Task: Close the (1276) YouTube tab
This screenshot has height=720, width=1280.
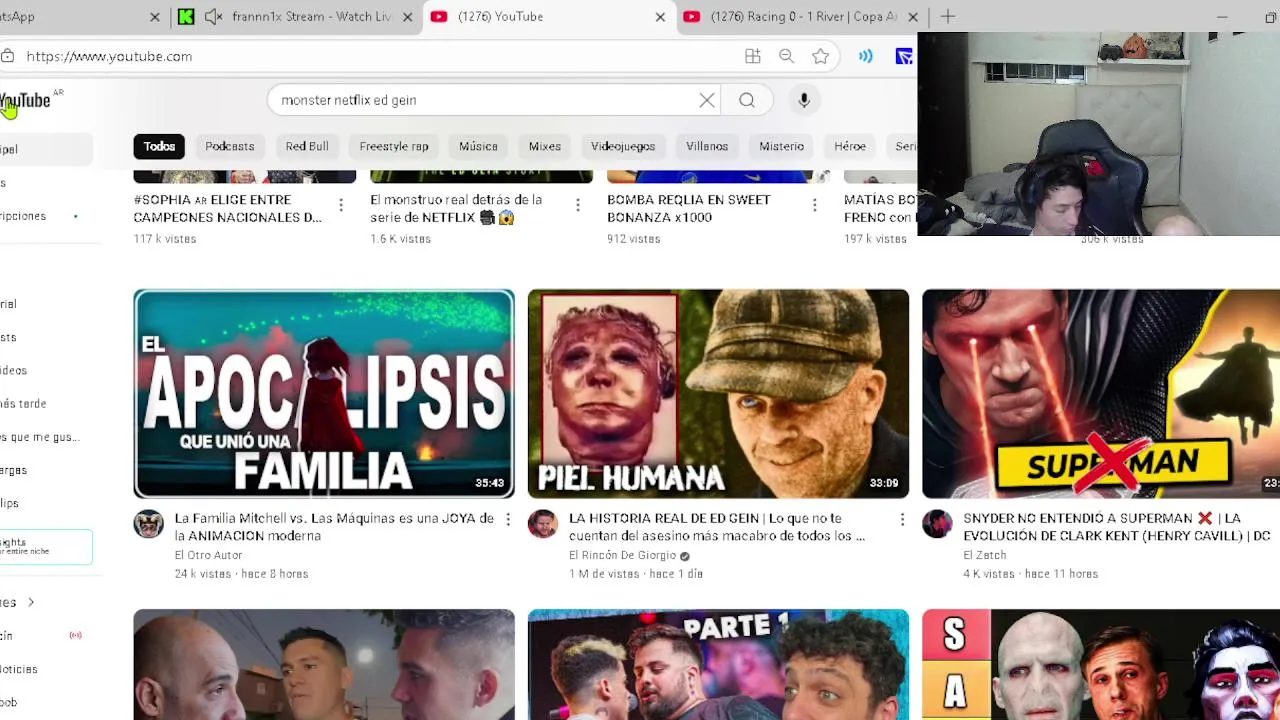Action: pyautogui.click(x=660, y=17)
